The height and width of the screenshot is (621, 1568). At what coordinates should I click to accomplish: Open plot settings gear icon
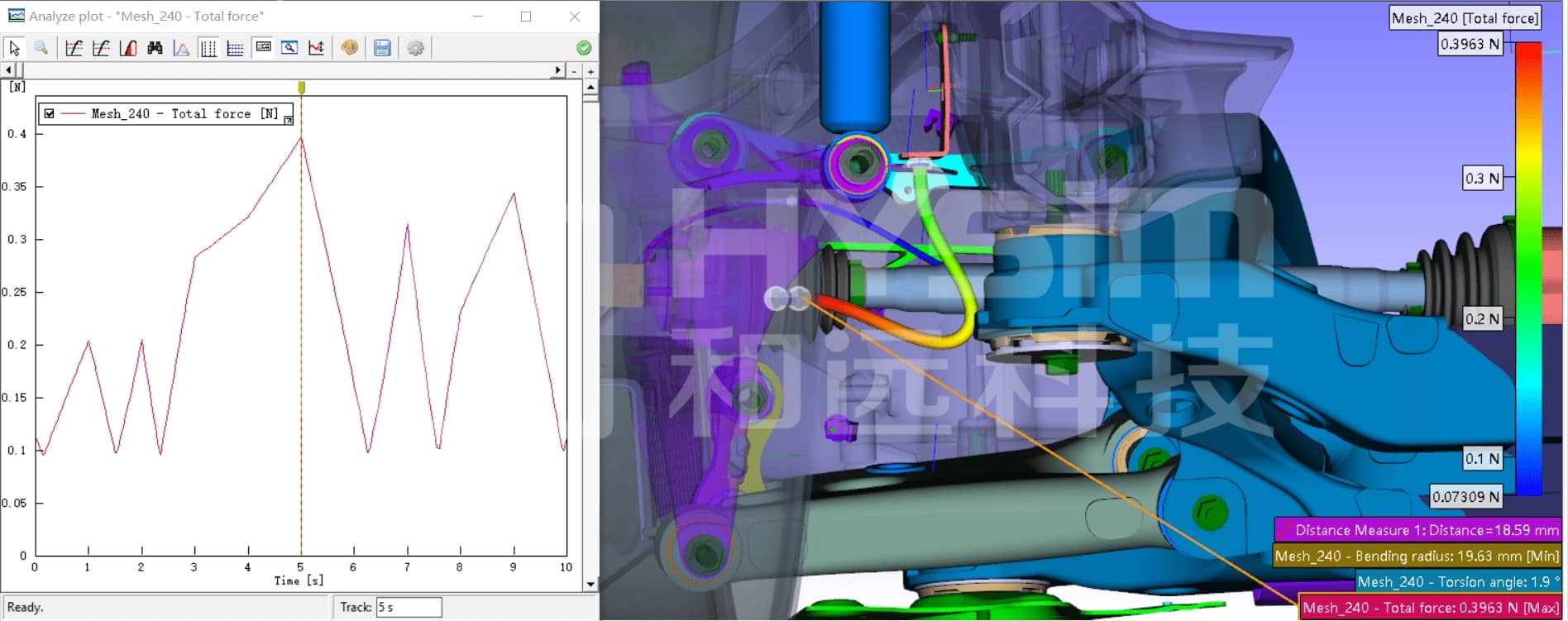[415, 48]
